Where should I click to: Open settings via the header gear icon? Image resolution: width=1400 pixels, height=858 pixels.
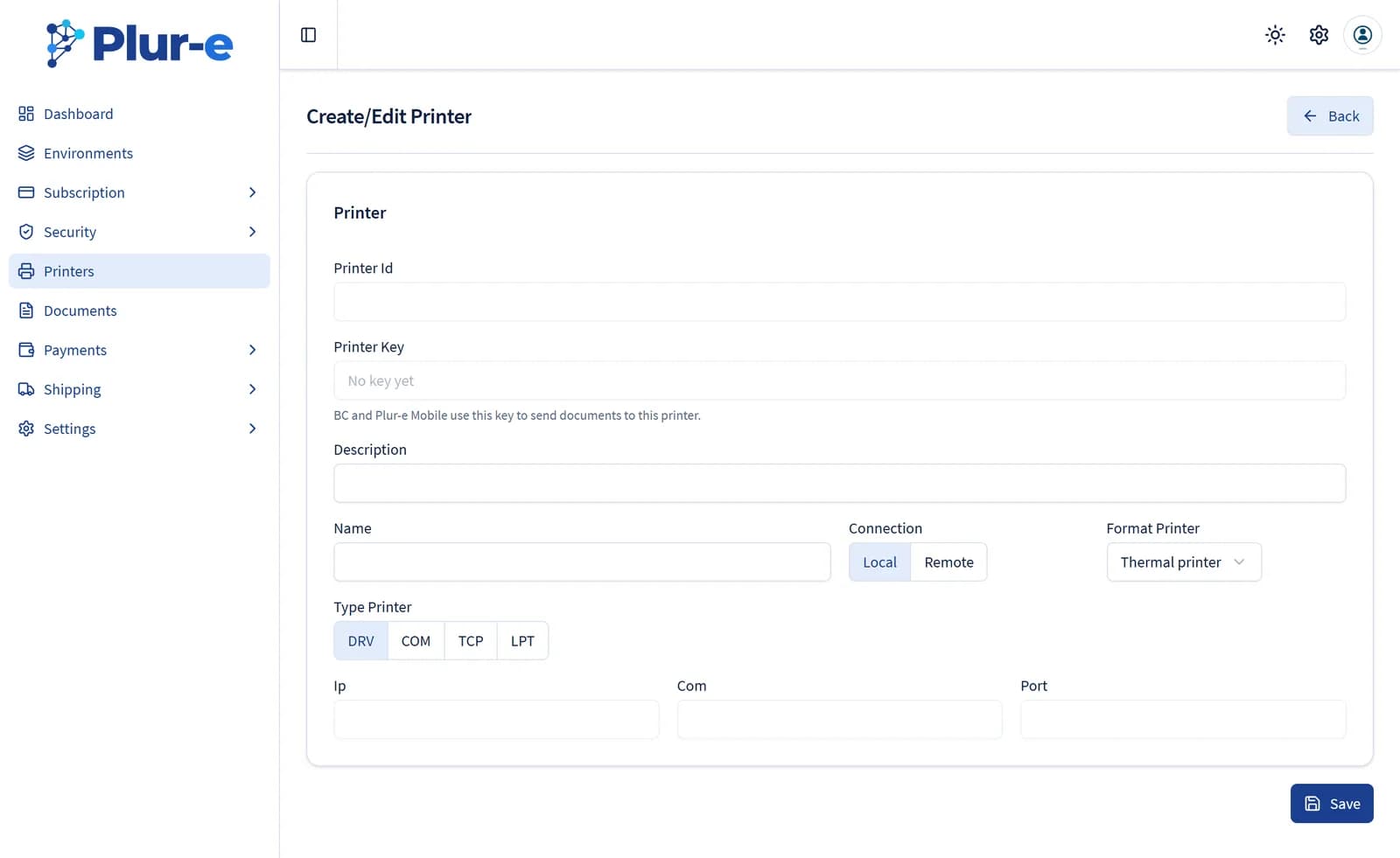1319,35
